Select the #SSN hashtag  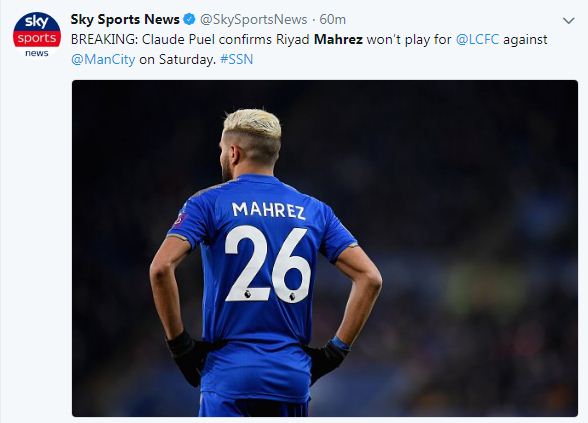237,59
